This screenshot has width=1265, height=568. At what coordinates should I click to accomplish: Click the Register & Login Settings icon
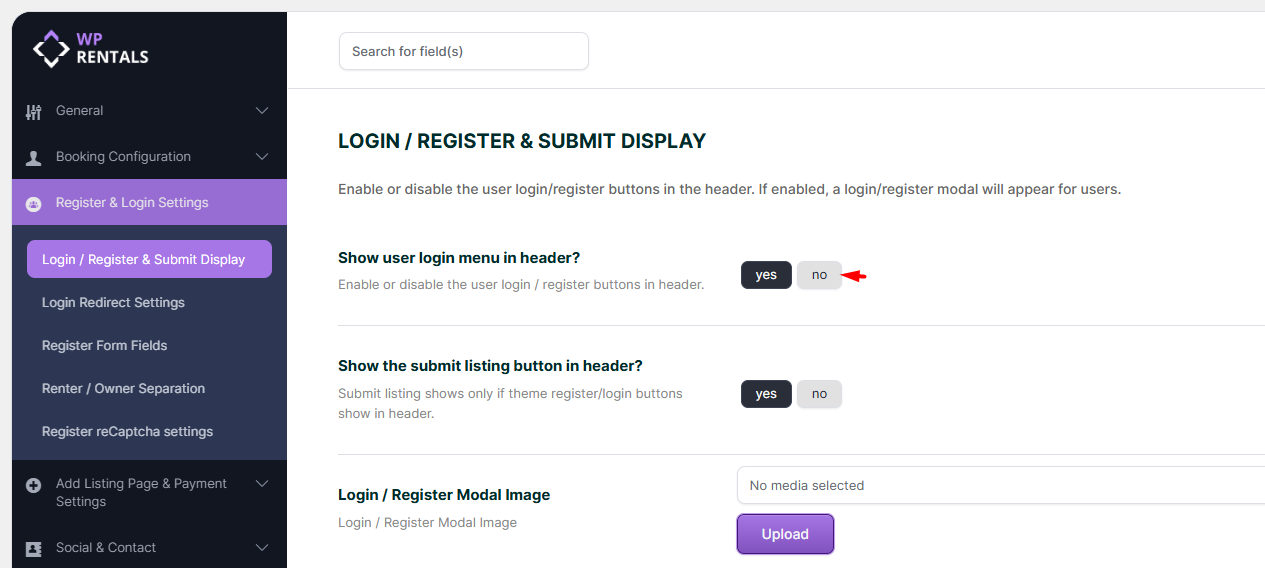coord(34,204)
